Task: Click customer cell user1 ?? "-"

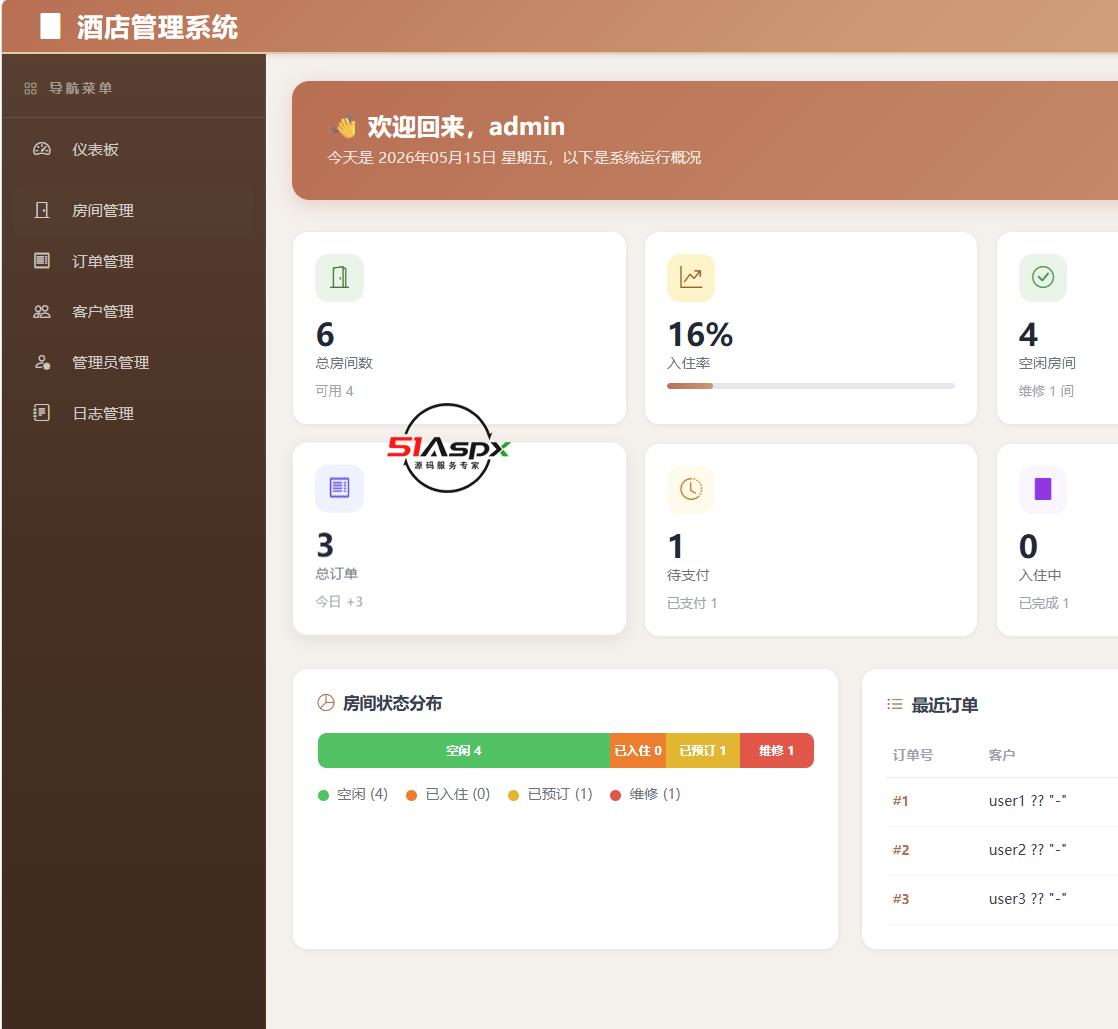Action: coord(1027,801)
